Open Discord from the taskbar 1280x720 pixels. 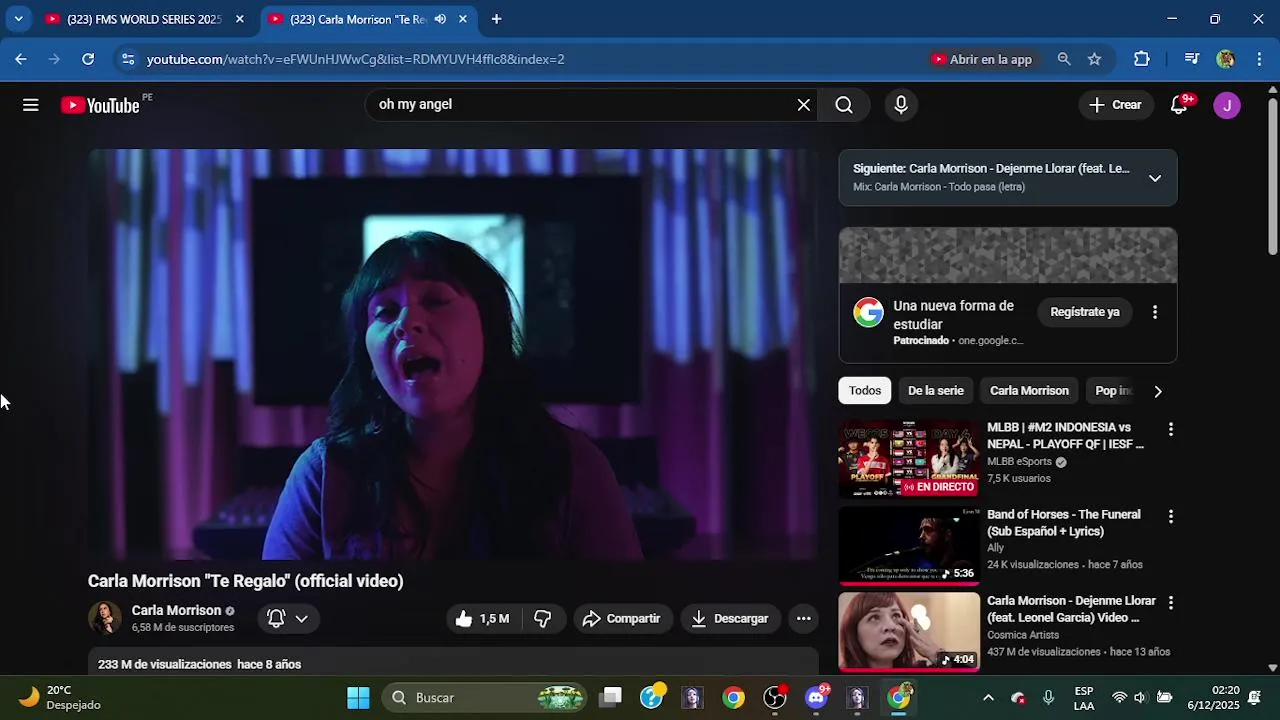pos(817,698)
